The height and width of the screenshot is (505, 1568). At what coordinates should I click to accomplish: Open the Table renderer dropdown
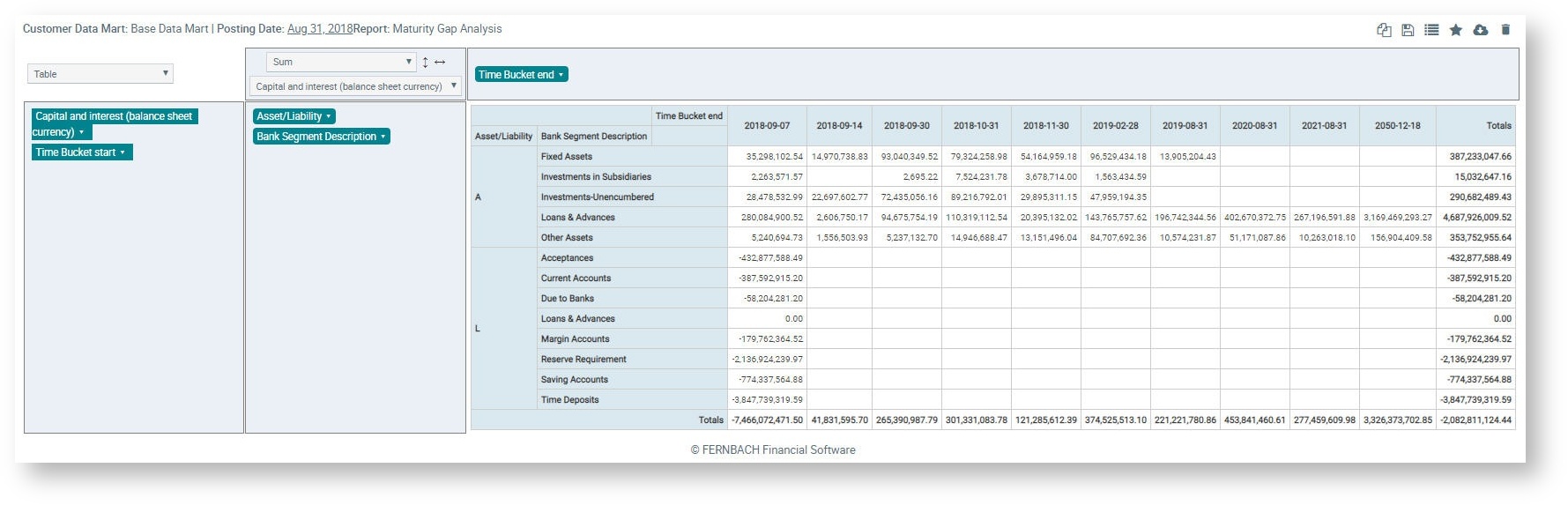(x=100, y=74)
